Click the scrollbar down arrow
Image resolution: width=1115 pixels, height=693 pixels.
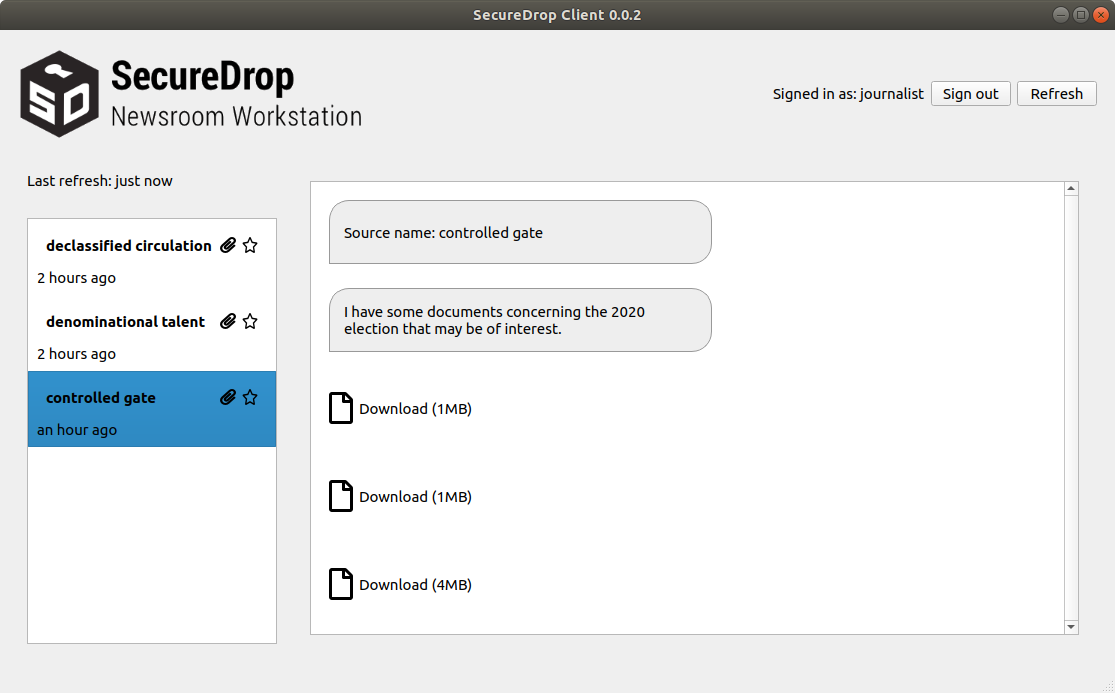(1071, 627)
